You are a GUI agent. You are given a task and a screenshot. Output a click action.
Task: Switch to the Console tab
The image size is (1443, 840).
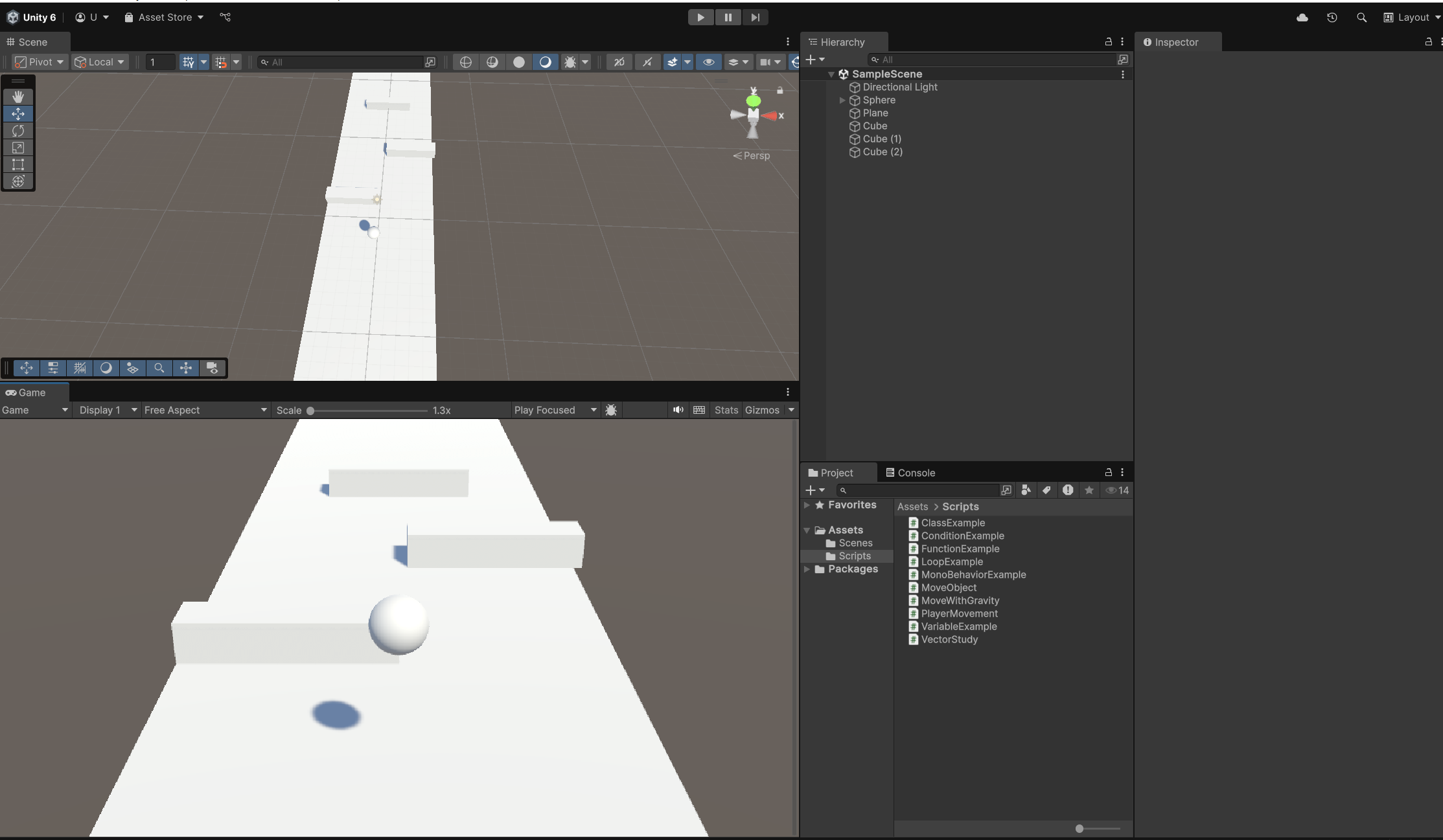coord(910,473)
